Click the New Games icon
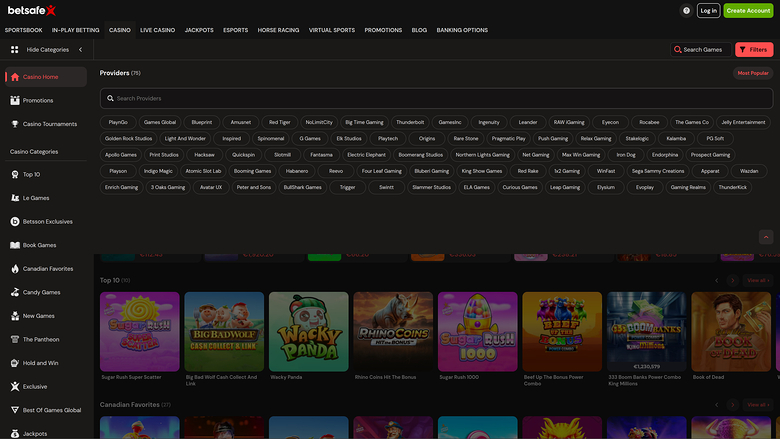This screenshot has height=439, width=780. click(x=15, y=316)
